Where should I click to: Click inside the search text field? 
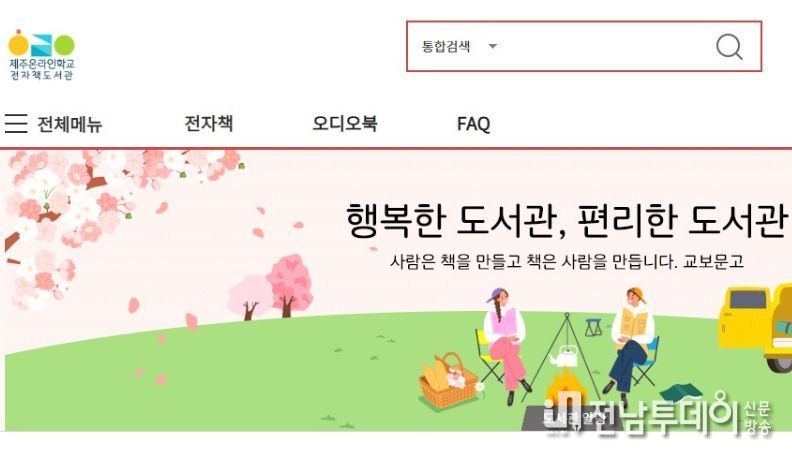(606, 46)
